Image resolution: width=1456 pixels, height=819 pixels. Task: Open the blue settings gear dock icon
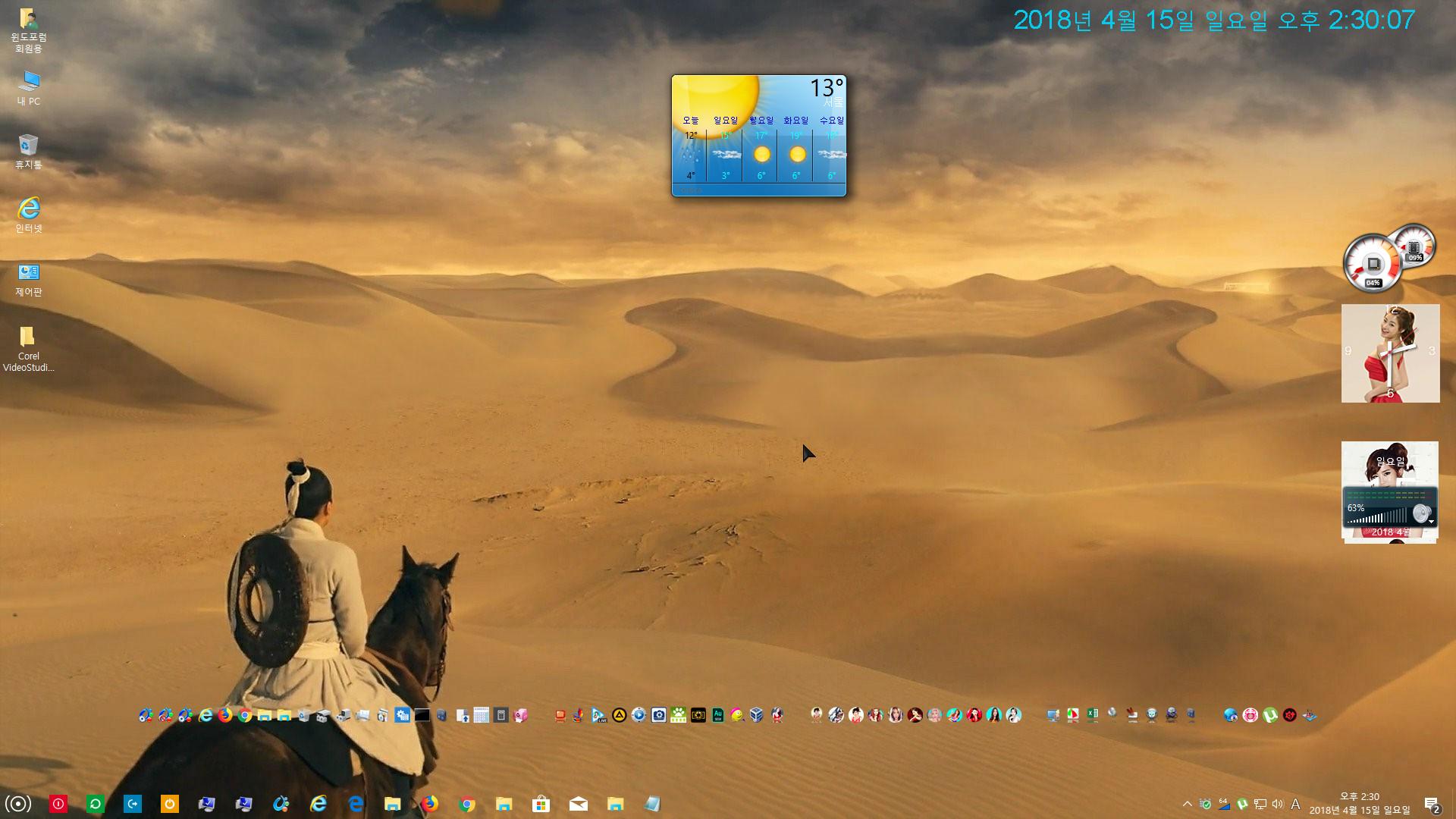pos(403,715)
